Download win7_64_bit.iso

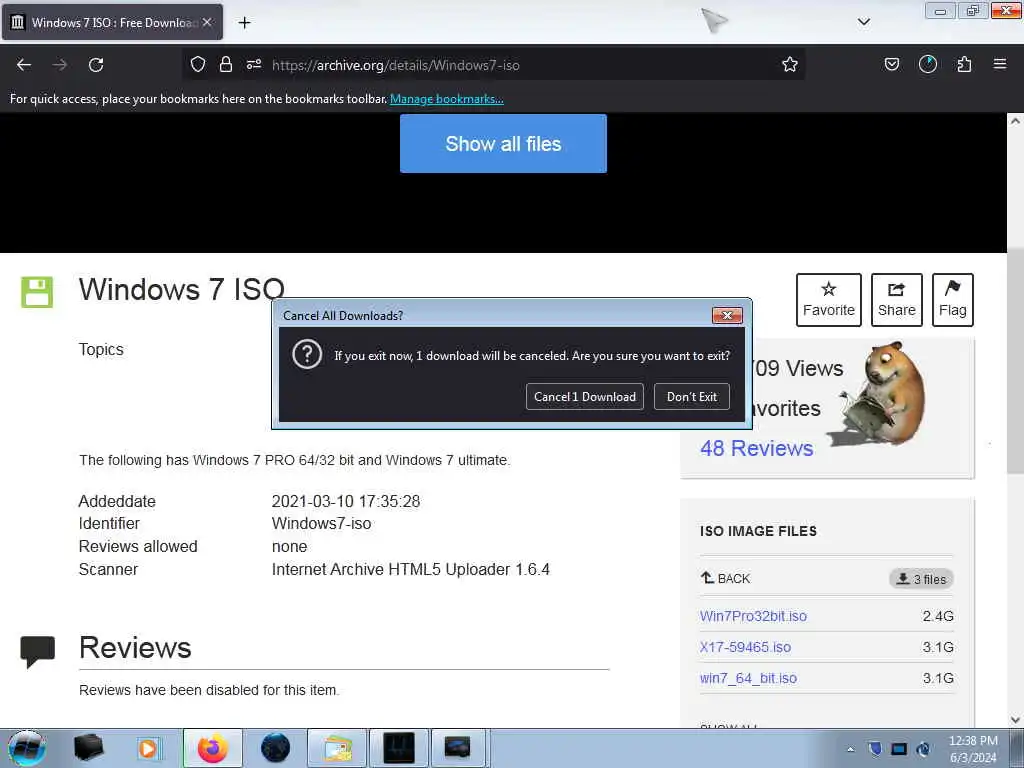tap(748, 678)
